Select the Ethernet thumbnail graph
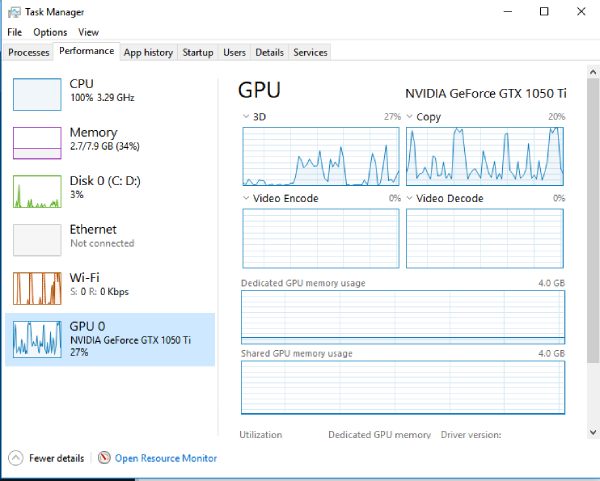 tap(37, 240)
